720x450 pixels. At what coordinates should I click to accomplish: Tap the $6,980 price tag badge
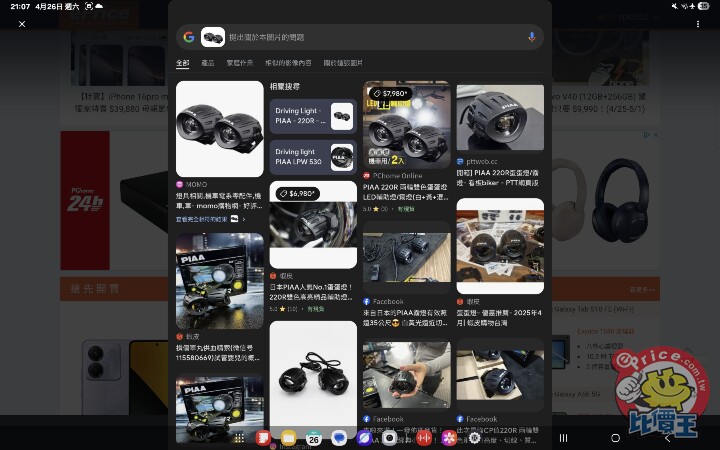[298, 194]
